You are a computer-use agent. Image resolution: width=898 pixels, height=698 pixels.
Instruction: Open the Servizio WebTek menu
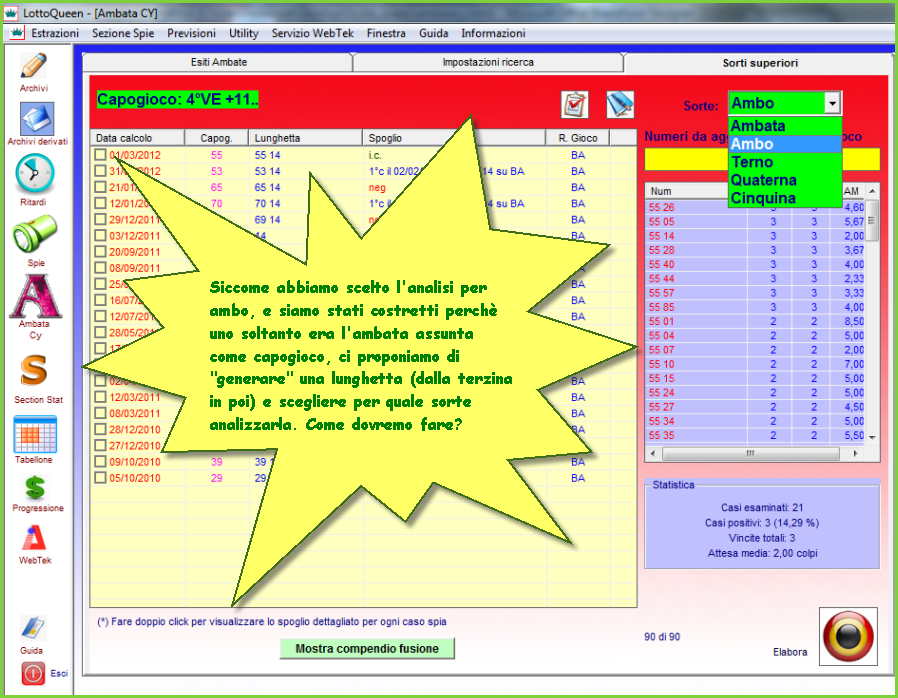[x=313, y=33]
